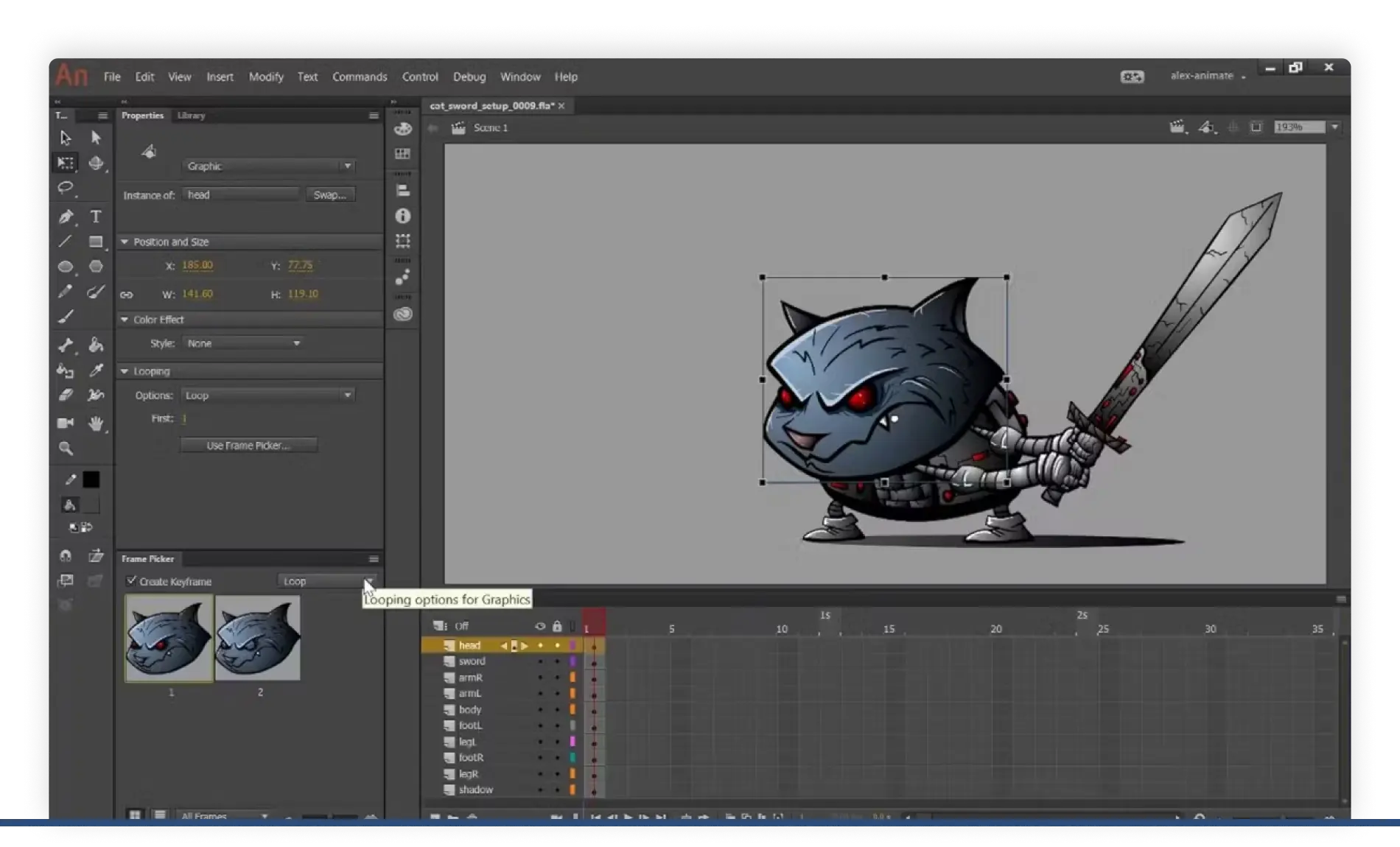Open the Info panel icon
This screenshot has height=847, width=1400.
tap(402, 216)
